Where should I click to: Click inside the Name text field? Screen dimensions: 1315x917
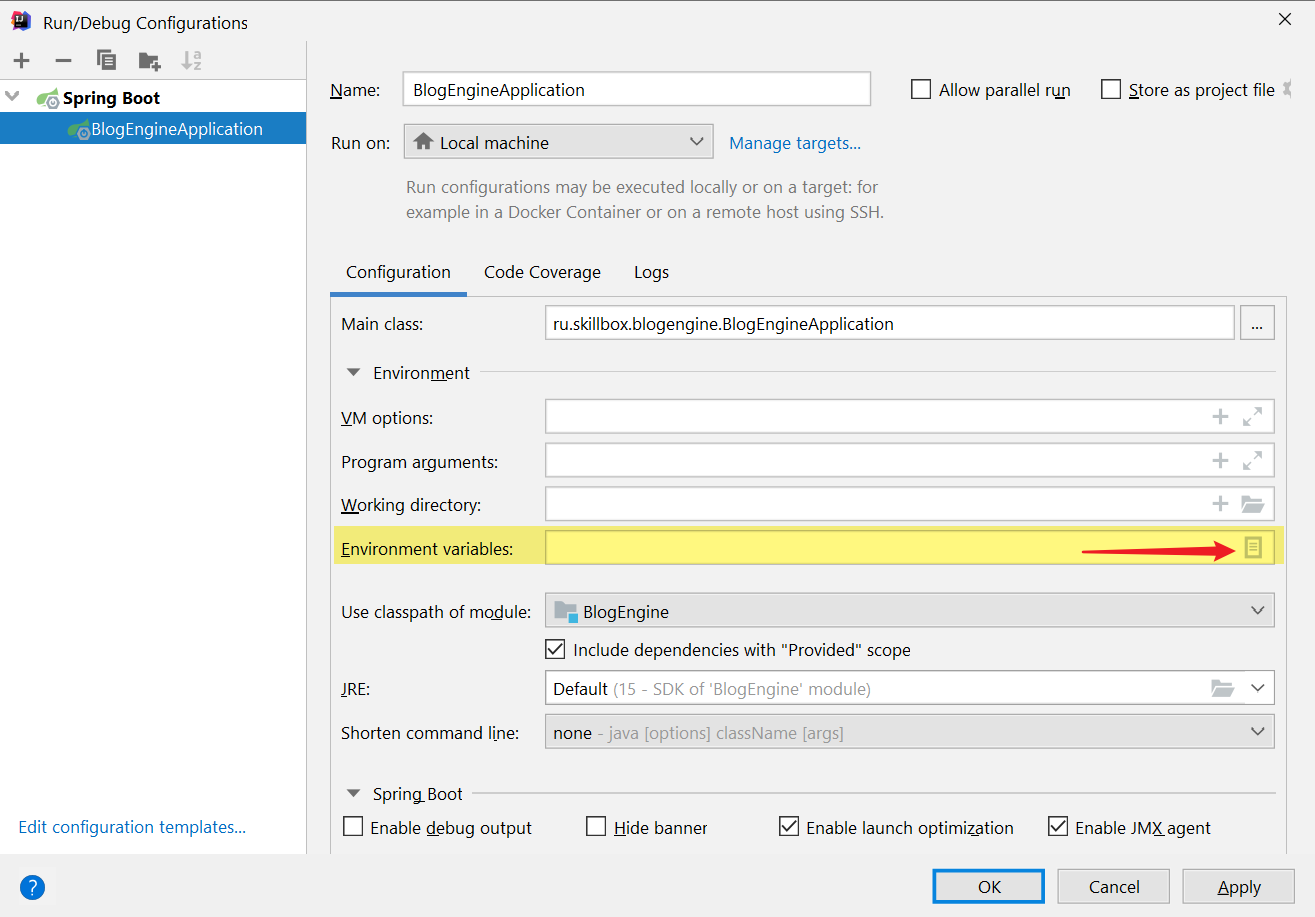click(x=636, y=90)
